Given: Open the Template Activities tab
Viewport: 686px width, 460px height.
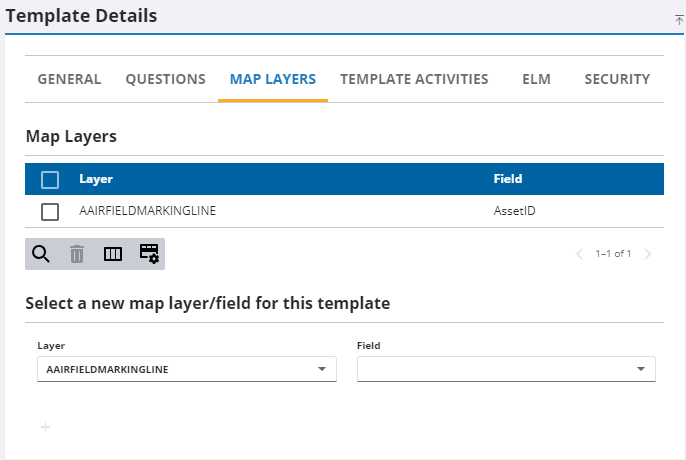Looking at the screenshot, I should click(414, 79).
